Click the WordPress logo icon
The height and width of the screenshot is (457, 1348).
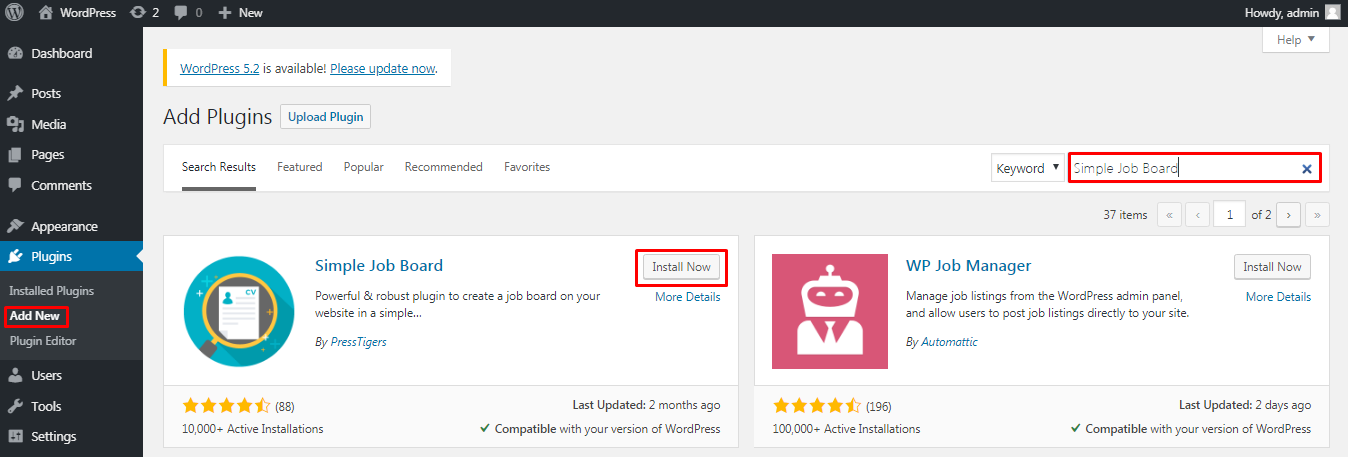pyautogui.click(x=15, y=13)
